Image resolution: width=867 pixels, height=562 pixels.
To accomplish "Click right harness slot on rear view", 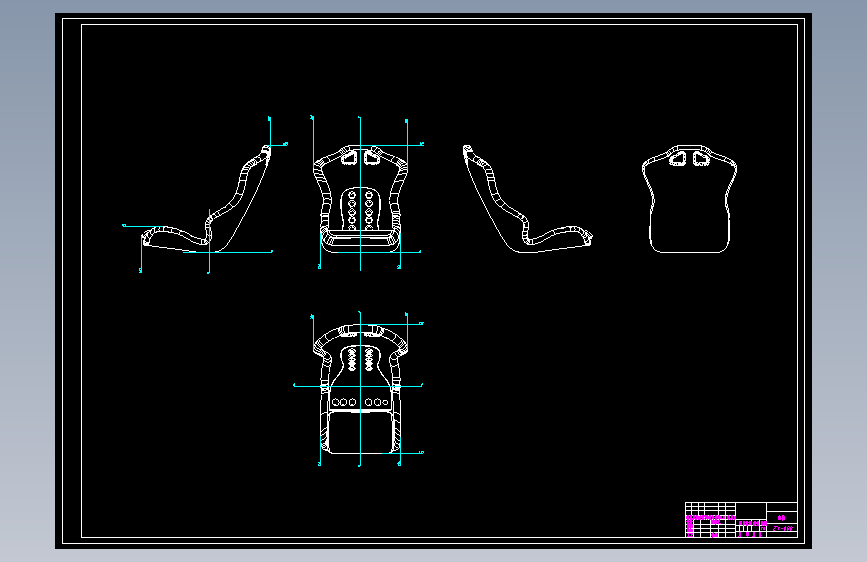I will point(701,159).
